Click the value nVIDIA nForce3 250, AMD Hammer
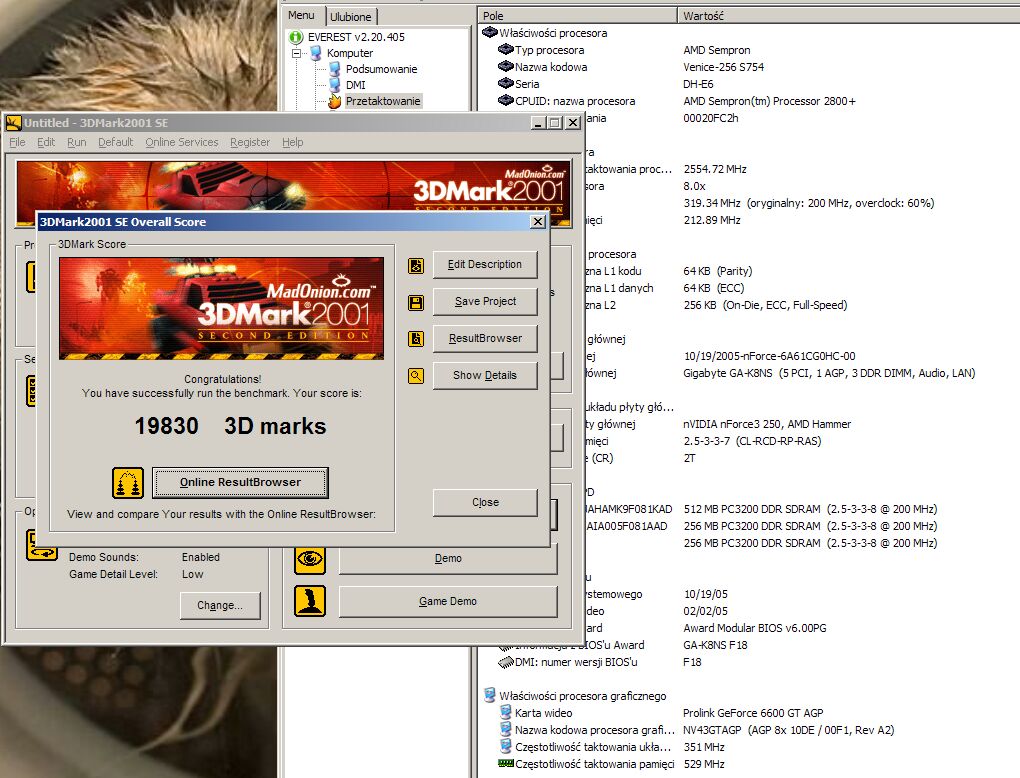The width and height of the screenshot is (1020, 778). (767, 424)
